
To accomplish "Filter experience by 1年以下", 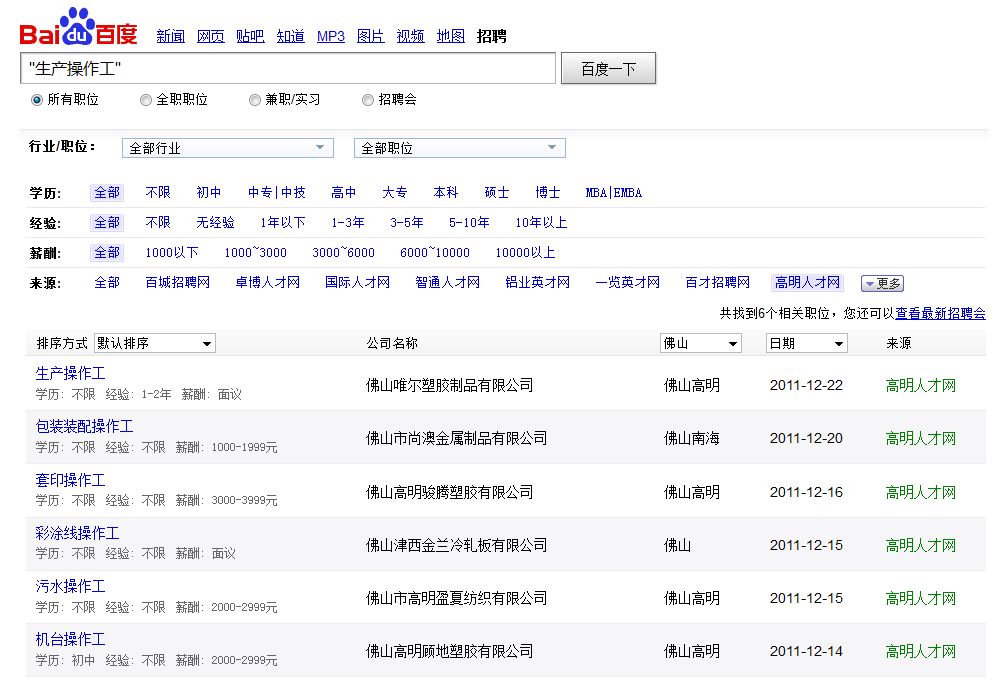I will [x=283, y=223].
